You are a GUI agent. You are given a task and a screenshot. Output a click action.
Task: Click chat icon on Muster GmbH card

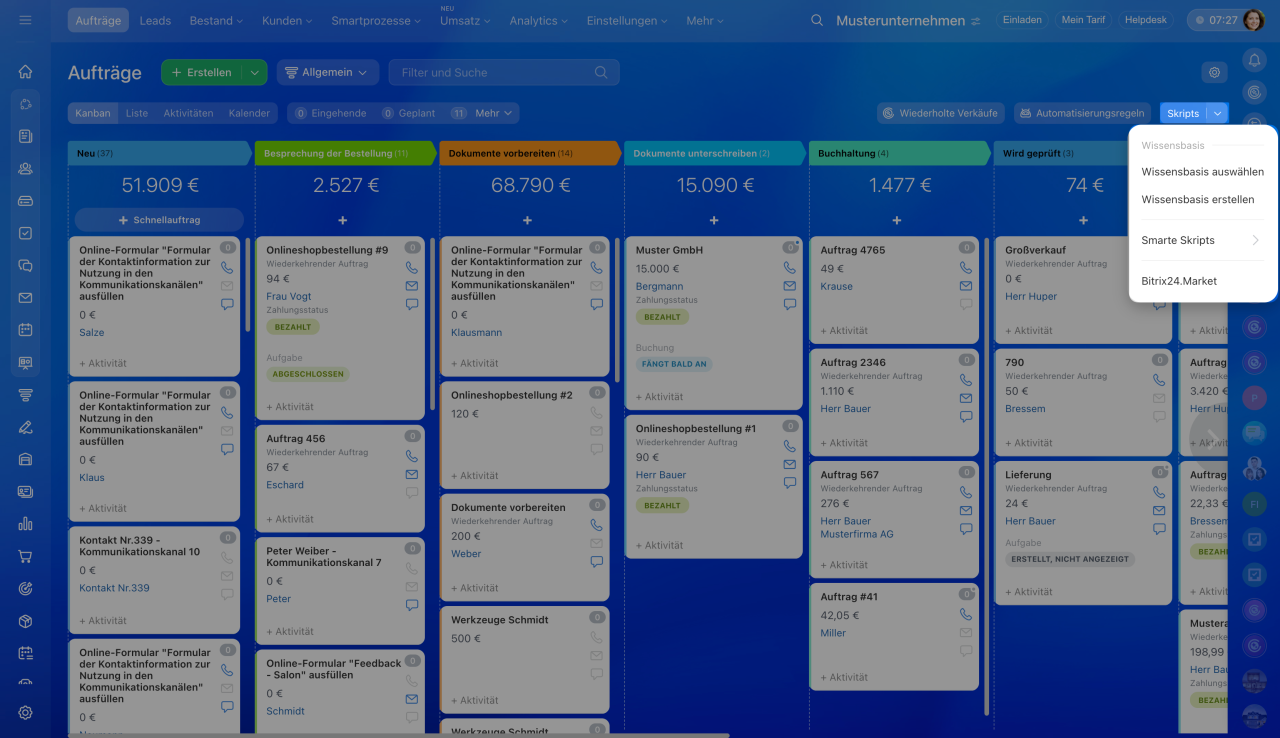click(x=789, y=304)
